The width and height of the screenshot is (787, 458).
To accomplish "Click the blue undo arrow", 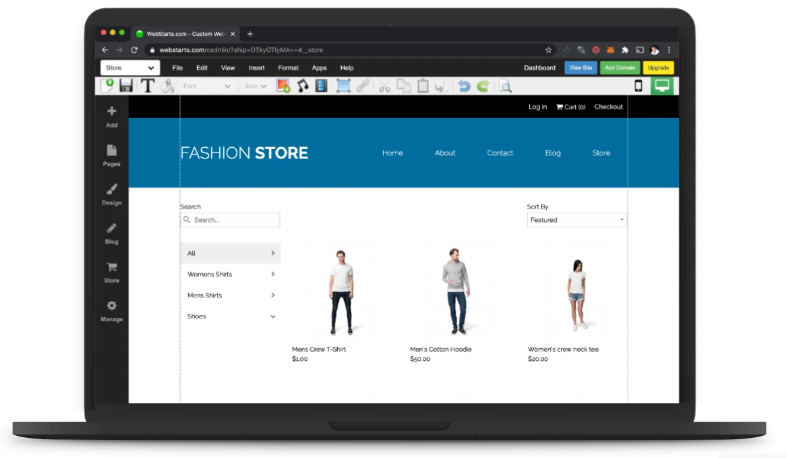I will tap(464, 86).
